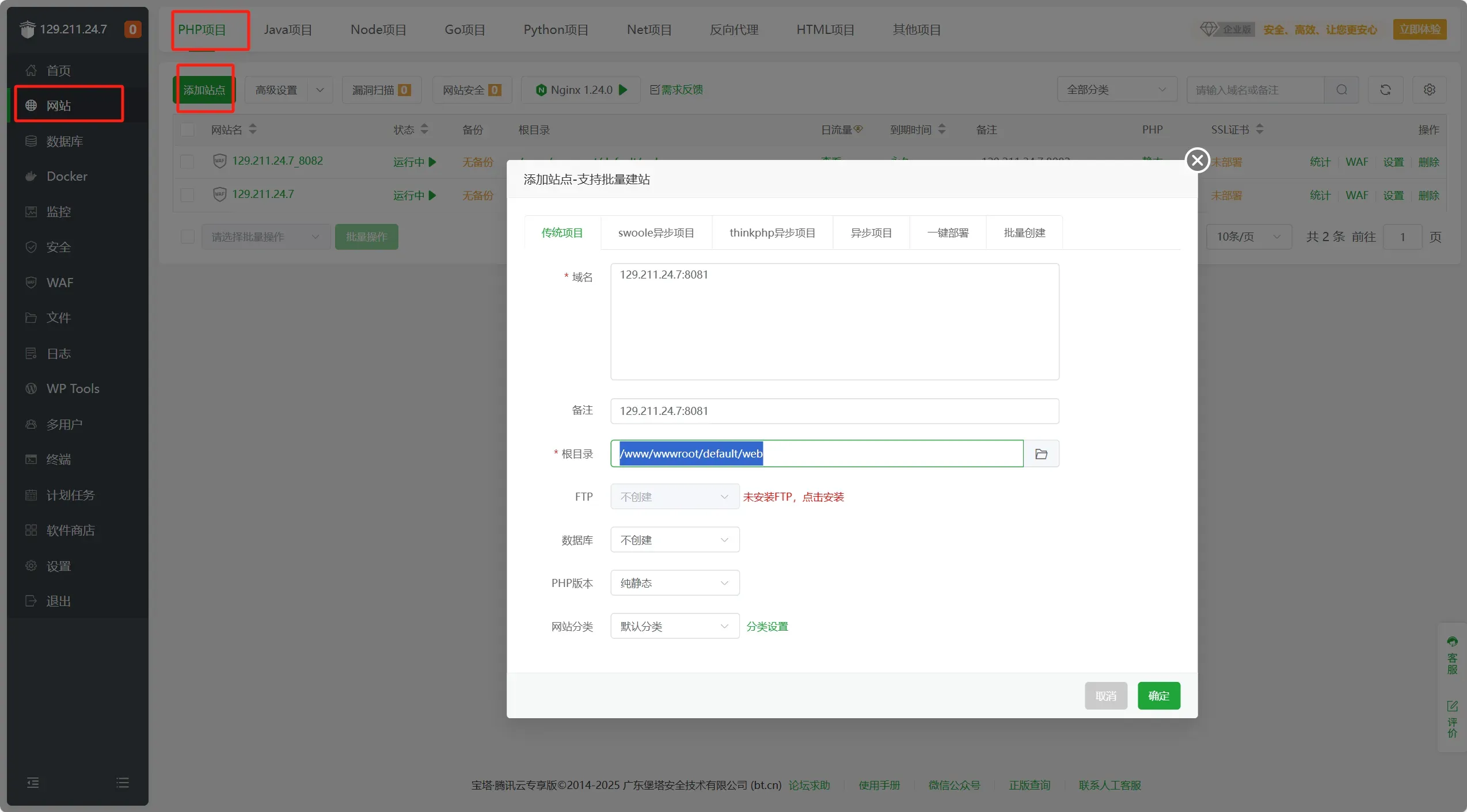Click the collapse sidebar icon at bottom left
The height and width of the screenshot is (812, 1467).
coord(33,783)
